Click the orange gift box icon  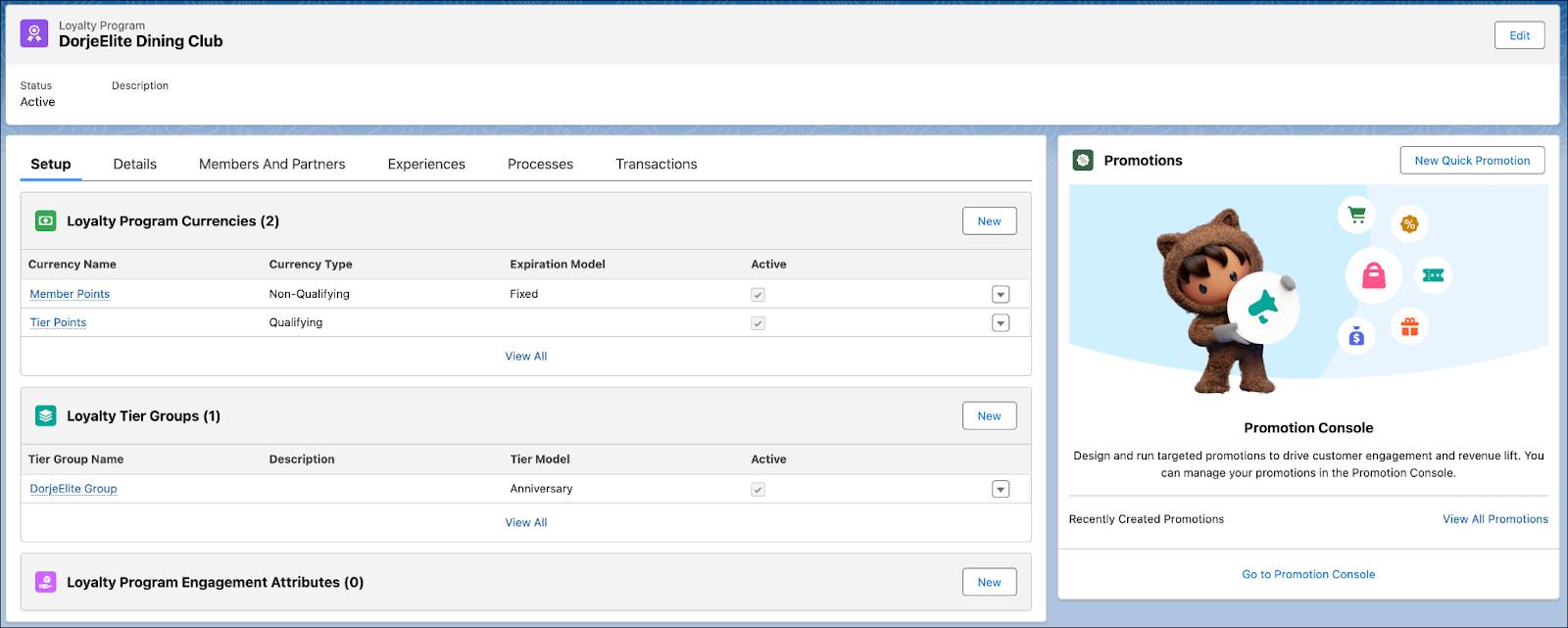tap(1409, 326)
